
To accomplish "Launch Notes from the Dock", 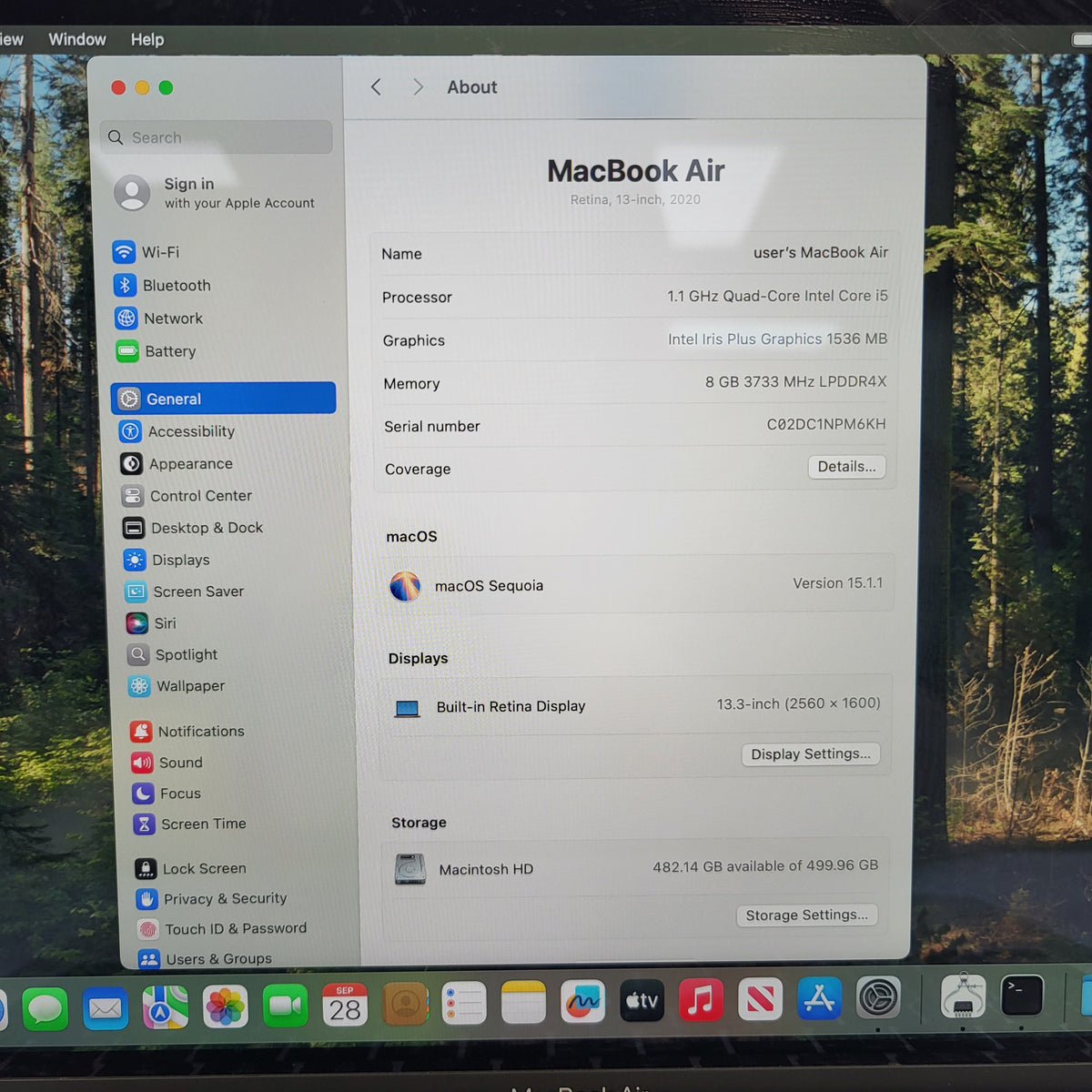I will [x=523, y=1003].
